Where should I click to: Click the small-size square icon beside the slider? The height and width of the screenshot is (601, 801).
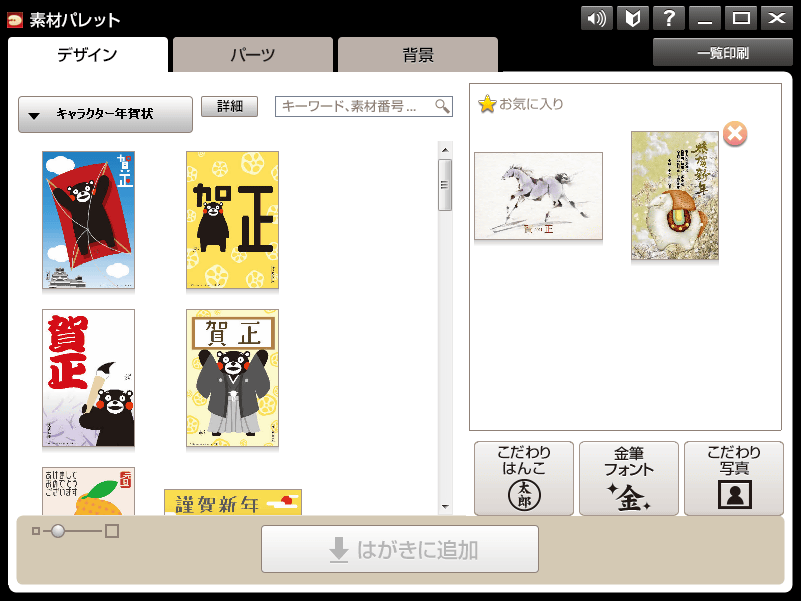point(36,531)
